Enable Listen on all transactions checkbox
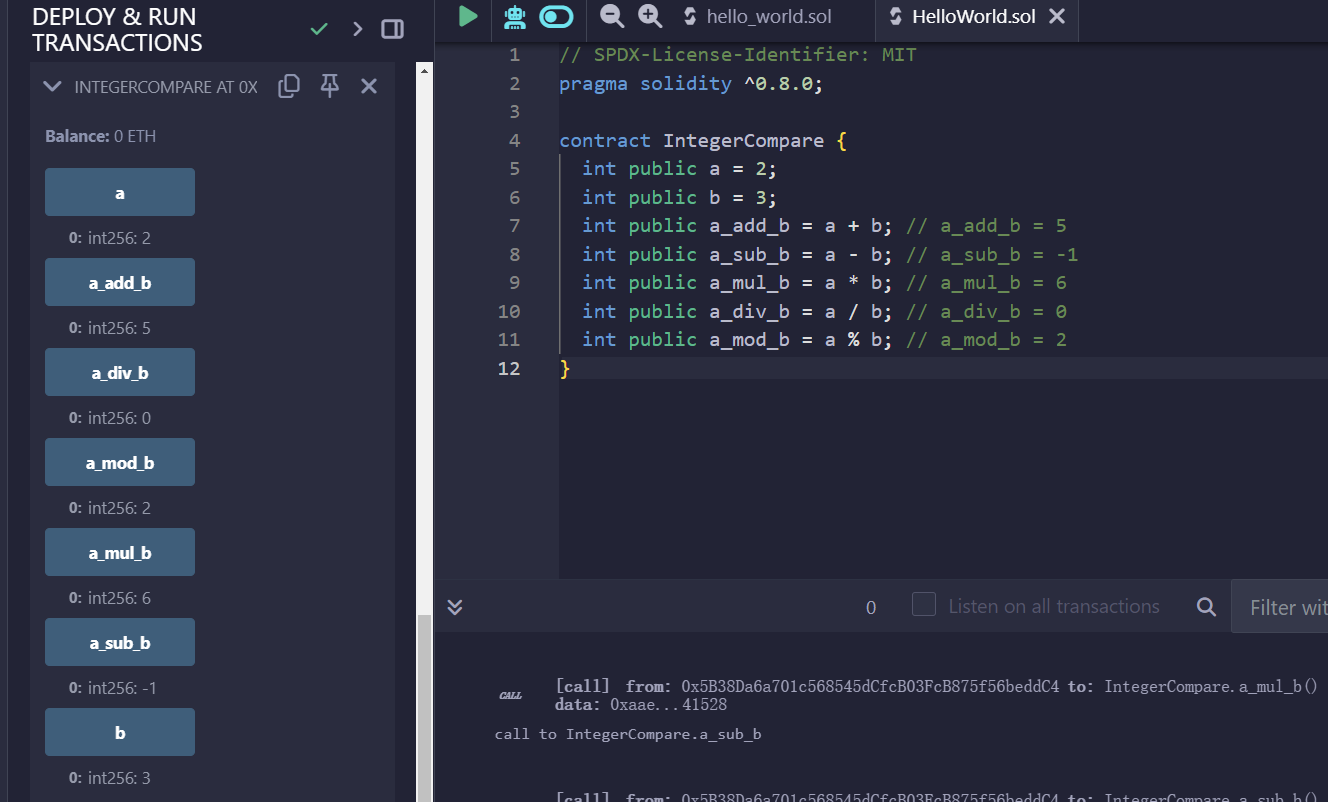 [924, 605]
